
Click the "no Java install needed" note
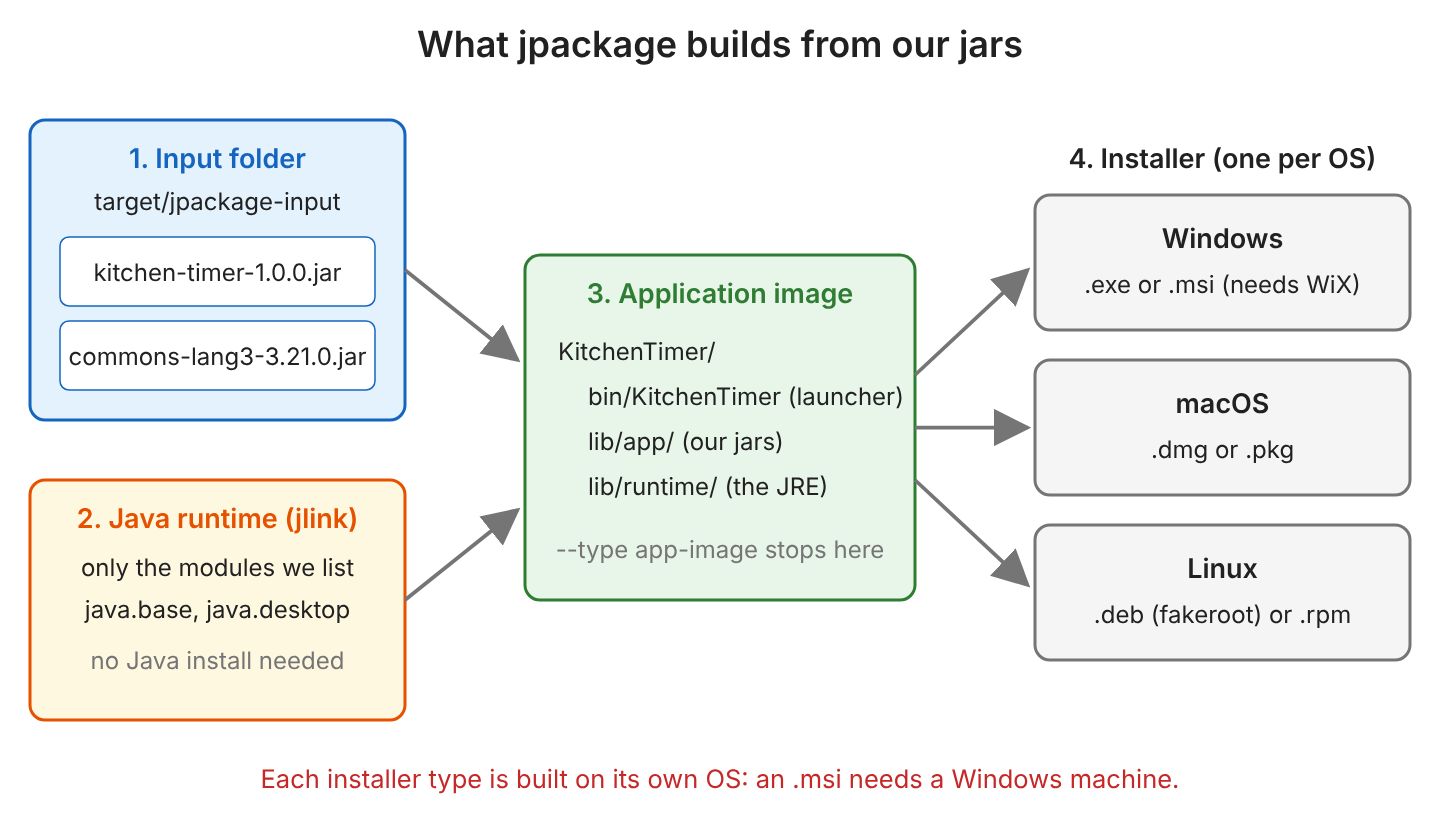(x=217, y=660)
